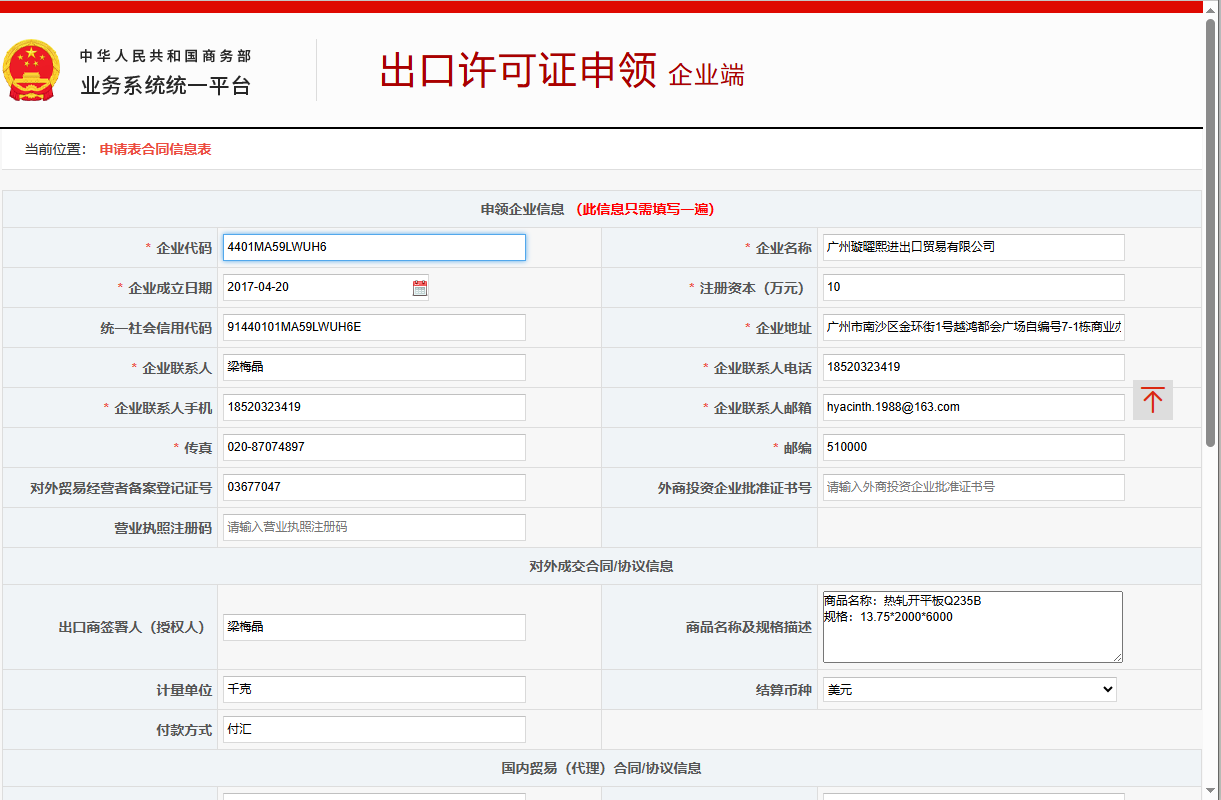Select the 统一社会信用代码 field
This screenshot has height=800, width=1221.
[374, 327]
